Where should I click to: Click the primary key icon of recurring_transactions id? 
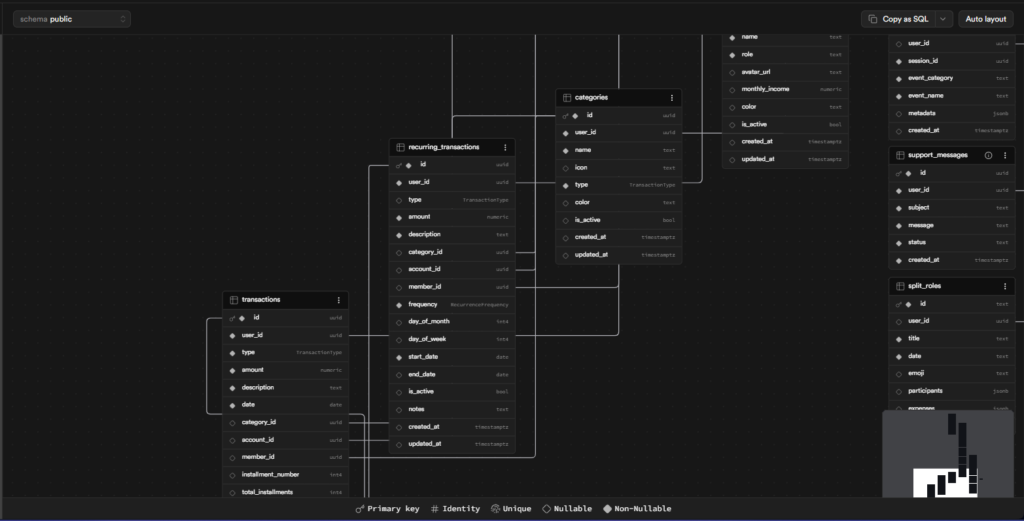398,166
